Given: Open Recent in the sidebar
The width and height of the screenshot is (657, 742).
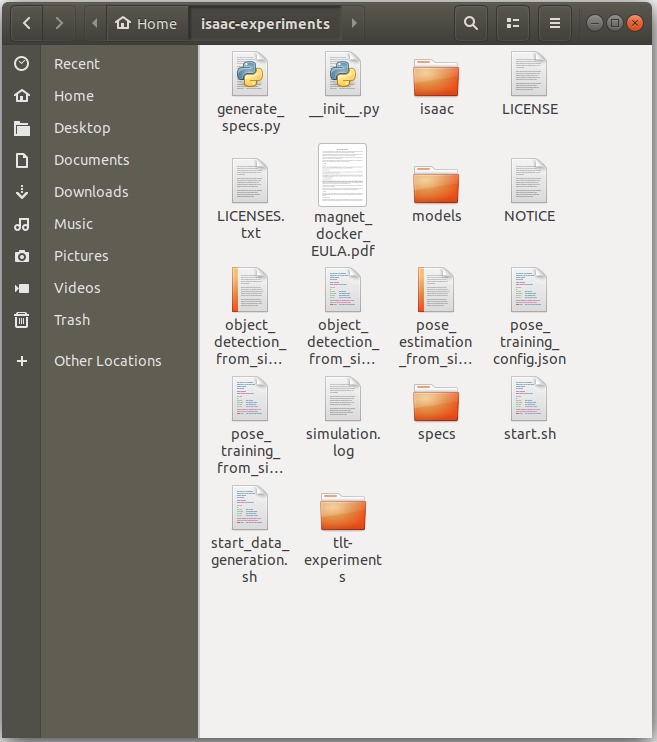Looking at the screenshot, I should coord(77,64).
